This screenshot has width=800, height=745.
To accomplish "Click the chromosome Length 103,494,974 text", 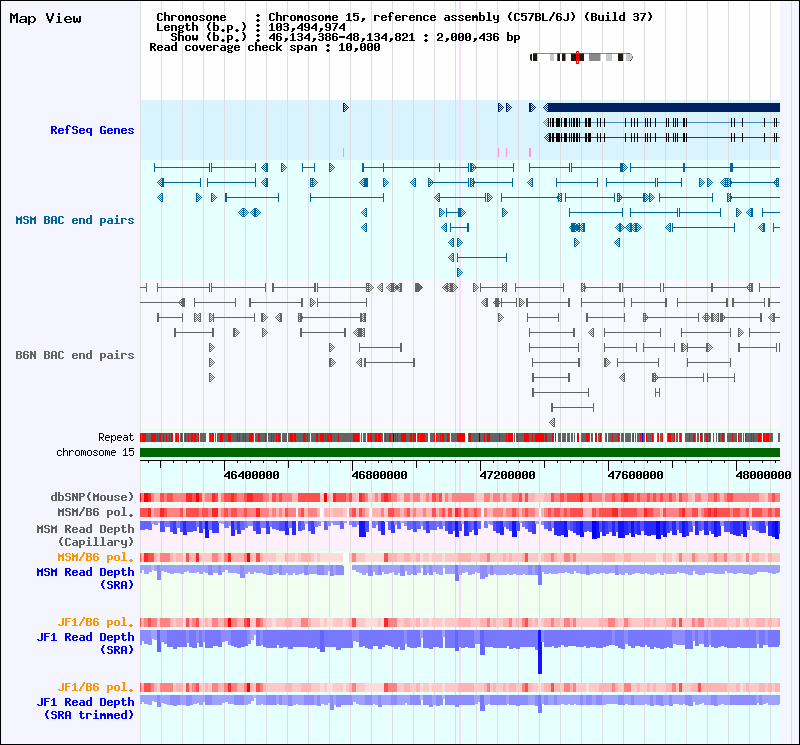I will pos(251,27).
